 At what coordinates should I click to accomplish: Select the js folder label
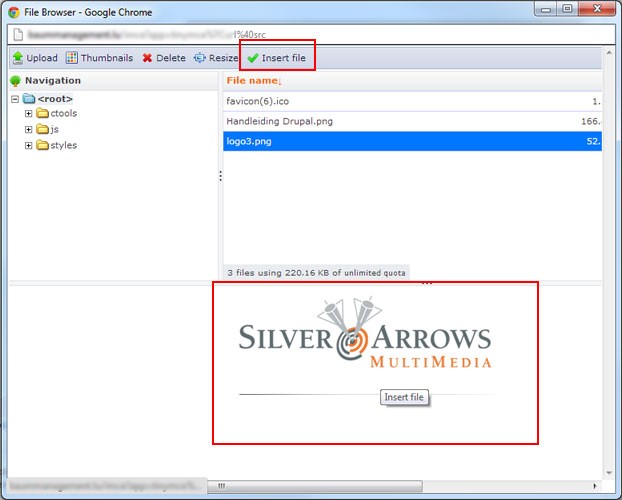click(55, 129)
